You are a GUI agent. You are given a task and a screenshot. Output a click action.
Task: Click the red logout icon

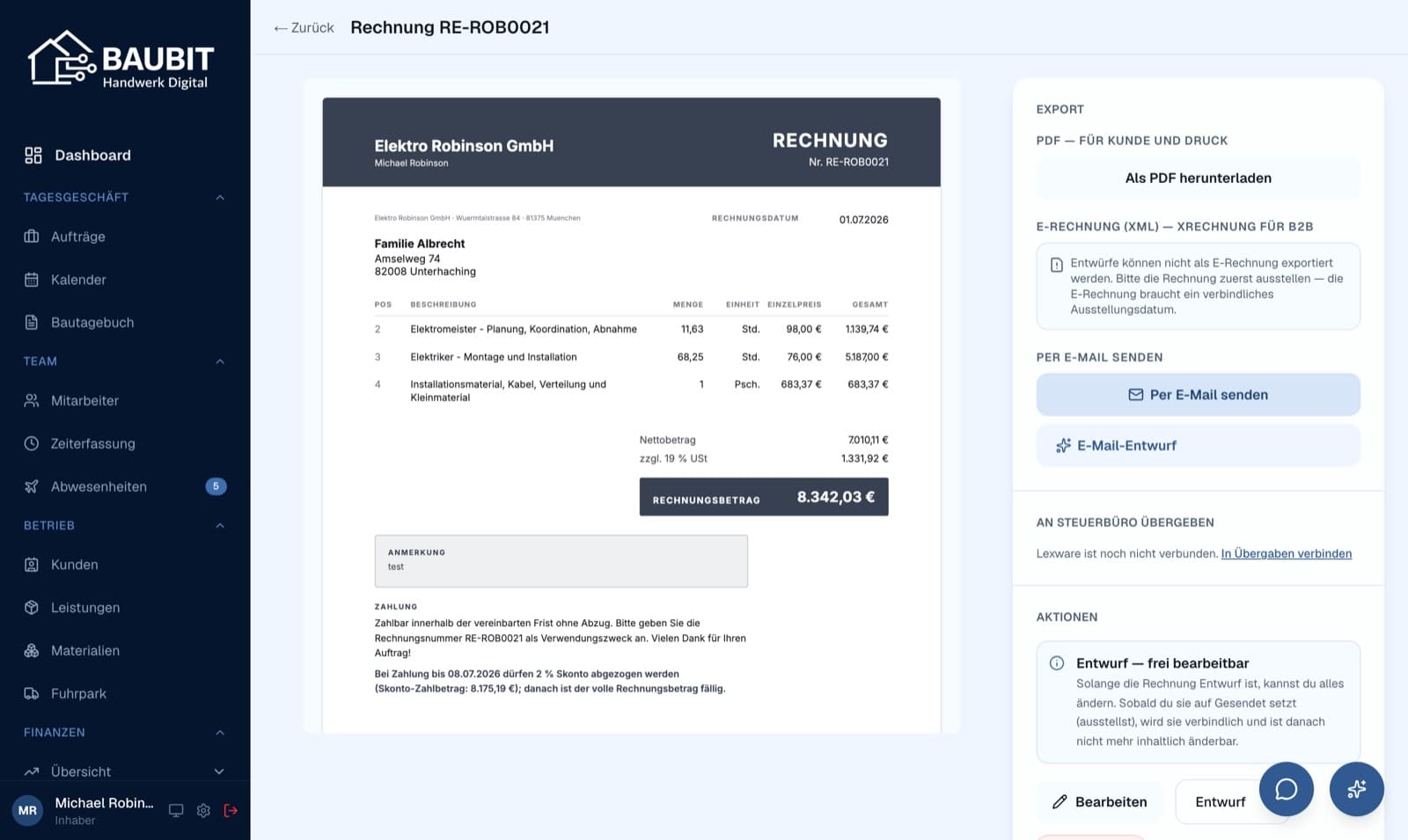tap(231, 810)
